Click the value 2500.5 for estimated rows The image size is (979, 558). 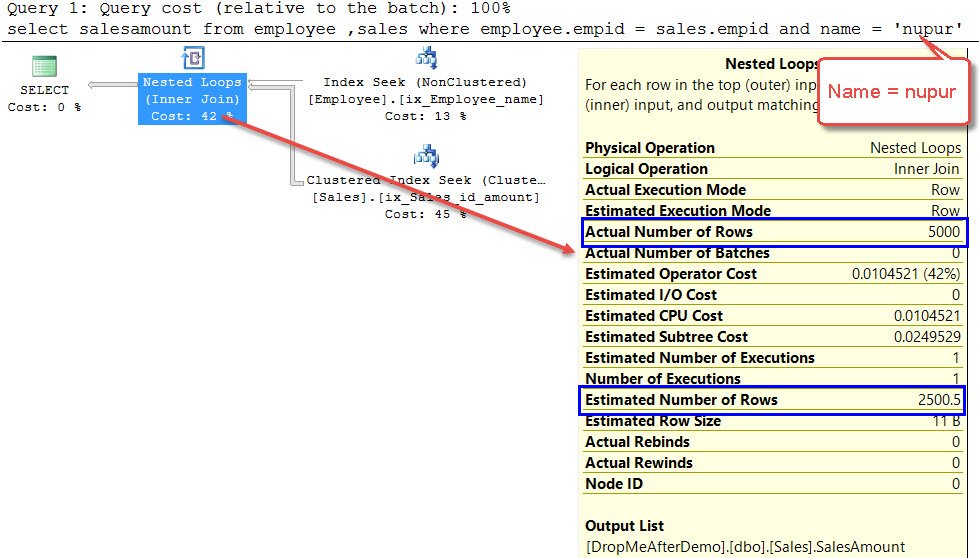pos(939,400)
